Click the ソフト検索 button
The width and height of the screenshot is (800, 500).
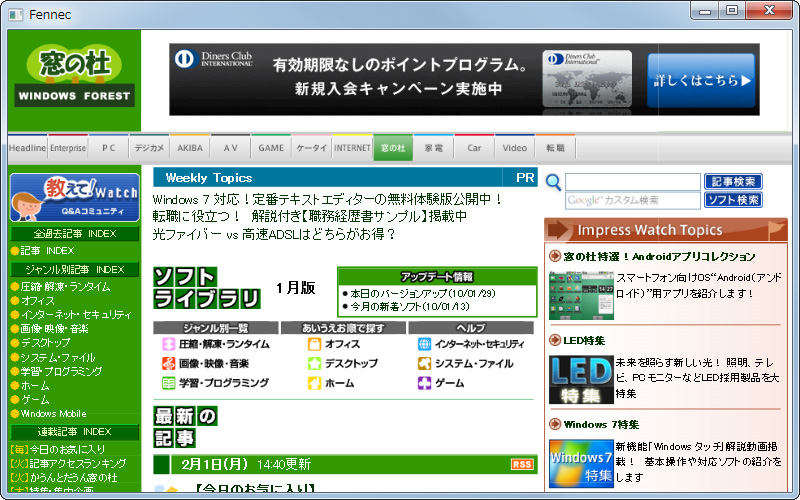(x=733, y=200)
